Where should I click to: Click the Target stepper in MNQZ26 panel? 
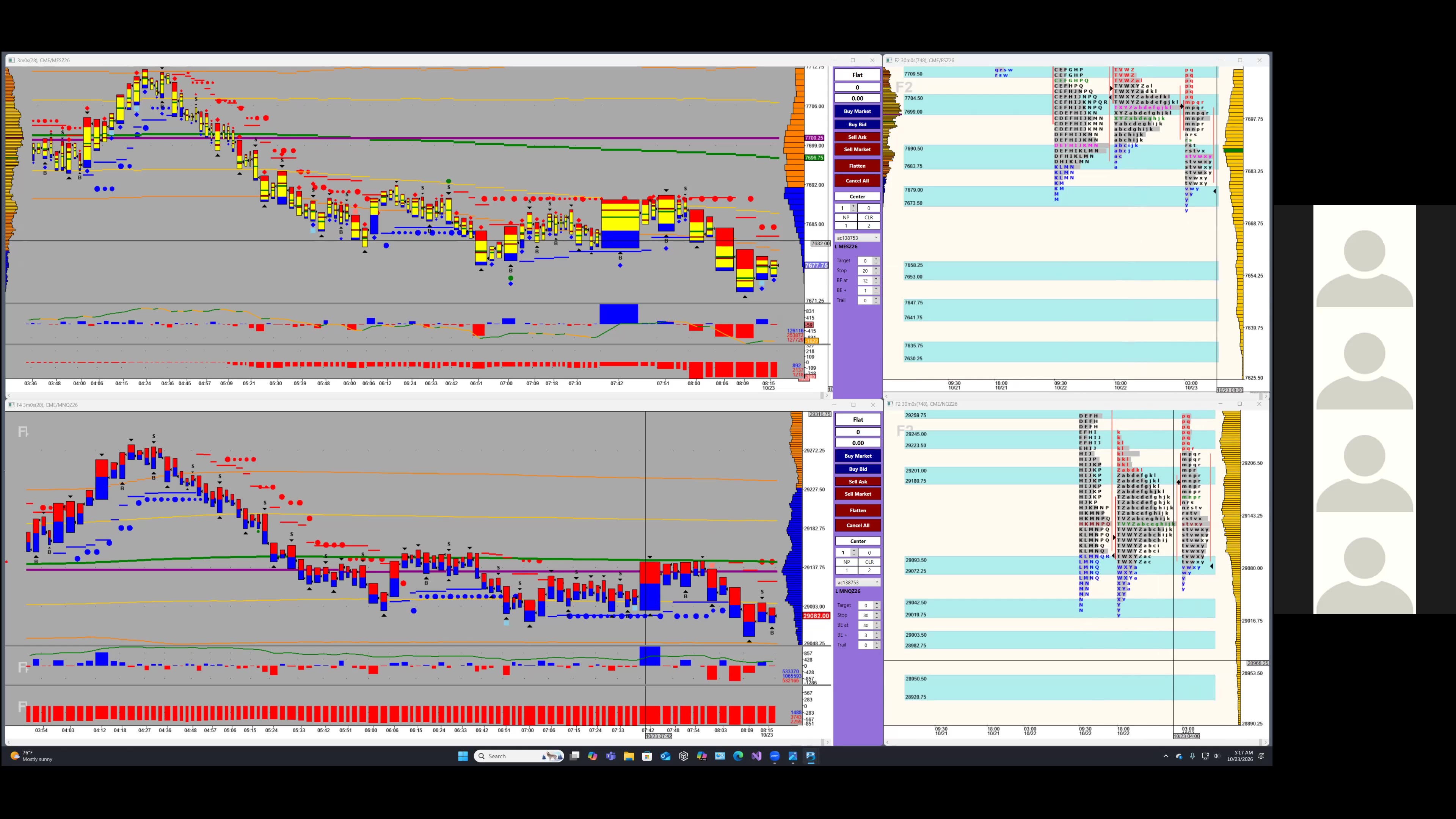(877, 606)
